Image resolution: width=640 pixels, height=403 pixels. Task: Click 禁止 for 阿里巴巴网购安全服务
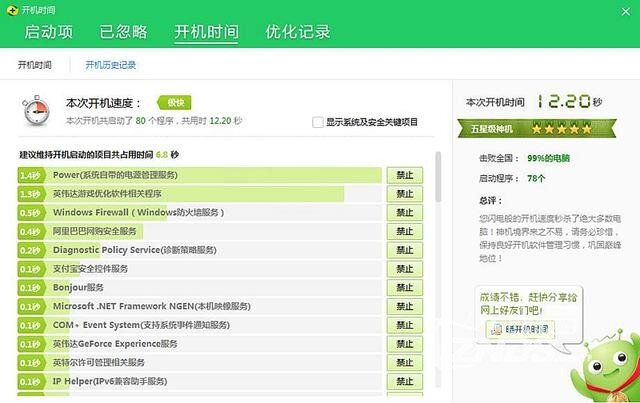pyautogui.click(x=404, y=232)
